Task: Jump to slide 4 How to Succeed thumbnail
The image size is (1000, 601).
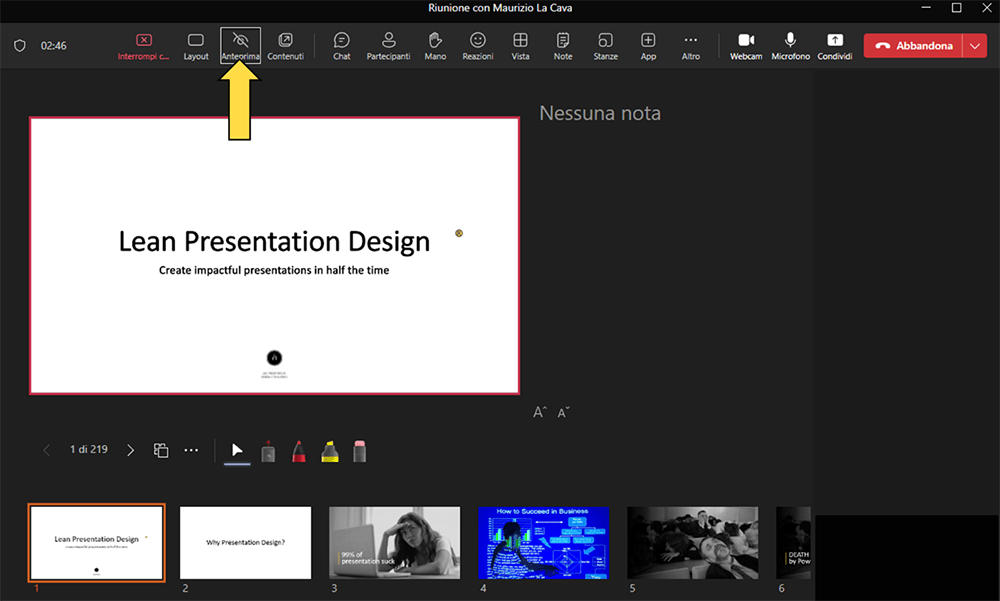Action: coord(543,543)
